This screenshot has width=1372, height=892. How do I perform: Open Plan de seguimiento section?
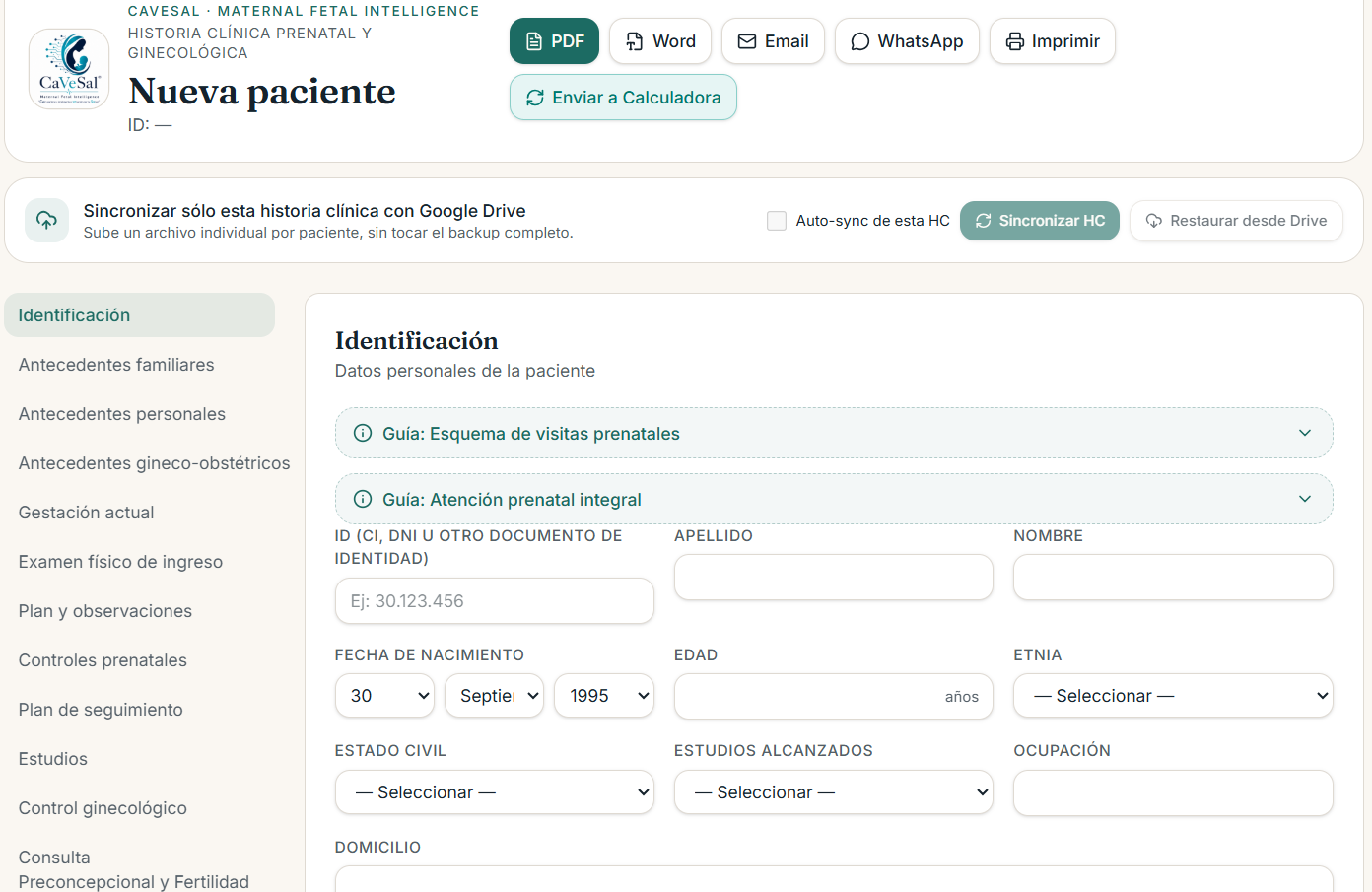click(139, 710)
